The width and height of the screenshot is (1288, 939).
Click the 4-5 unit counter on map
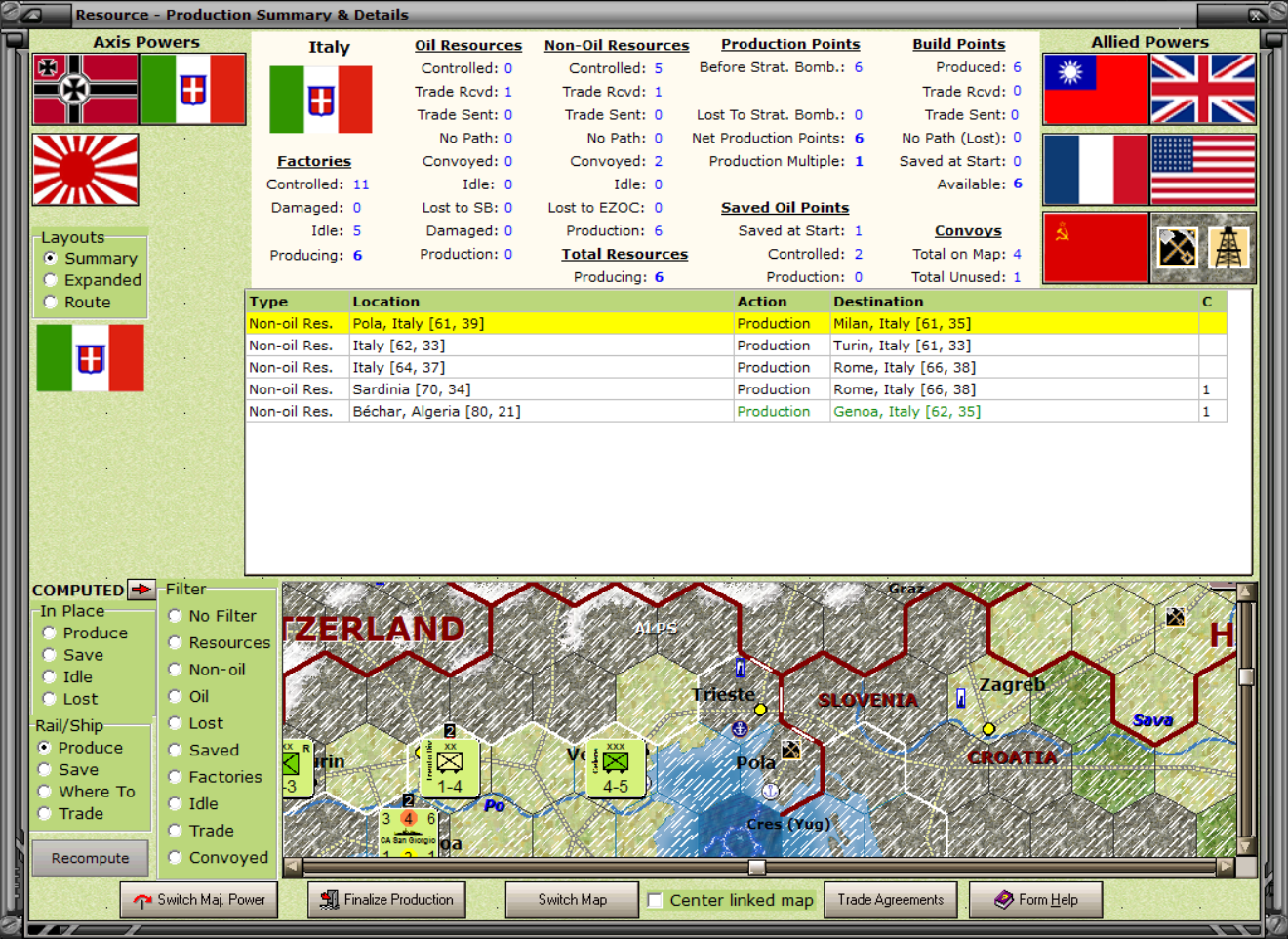pyautogui.click(x=616, y=768)
